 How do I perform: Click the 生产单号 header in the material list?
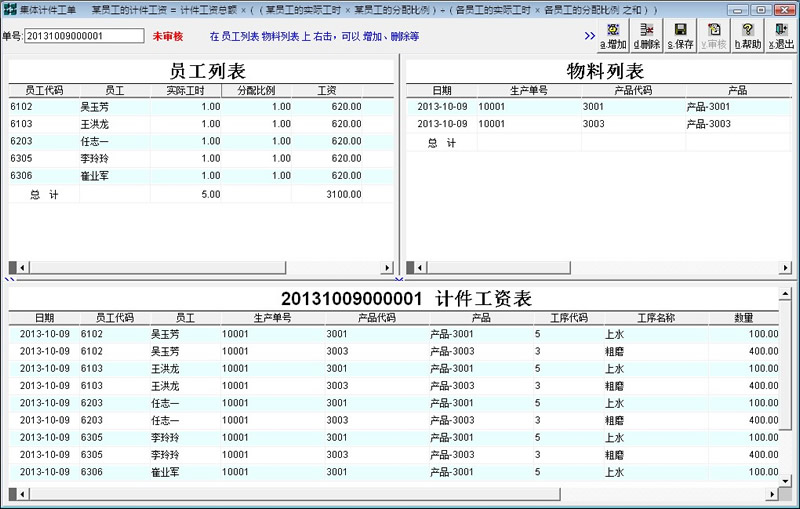(529, 90)
